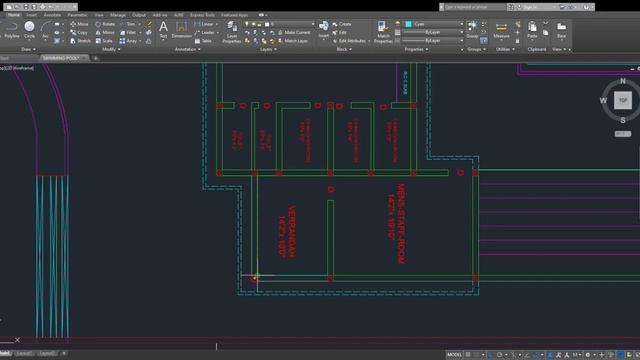
Task: Click N on the ViewCube compass
Action: pos(623,81)
